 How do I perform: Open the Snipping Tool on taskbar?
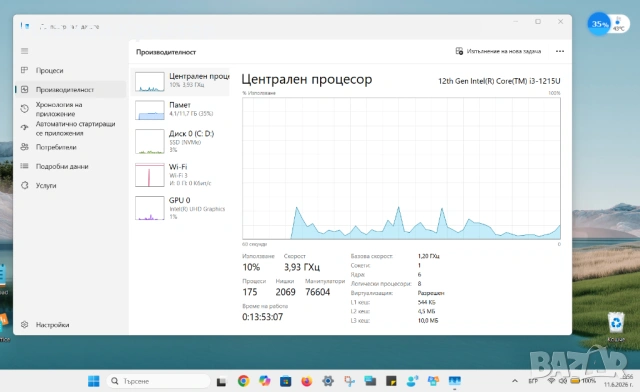(x=349, y=381)
